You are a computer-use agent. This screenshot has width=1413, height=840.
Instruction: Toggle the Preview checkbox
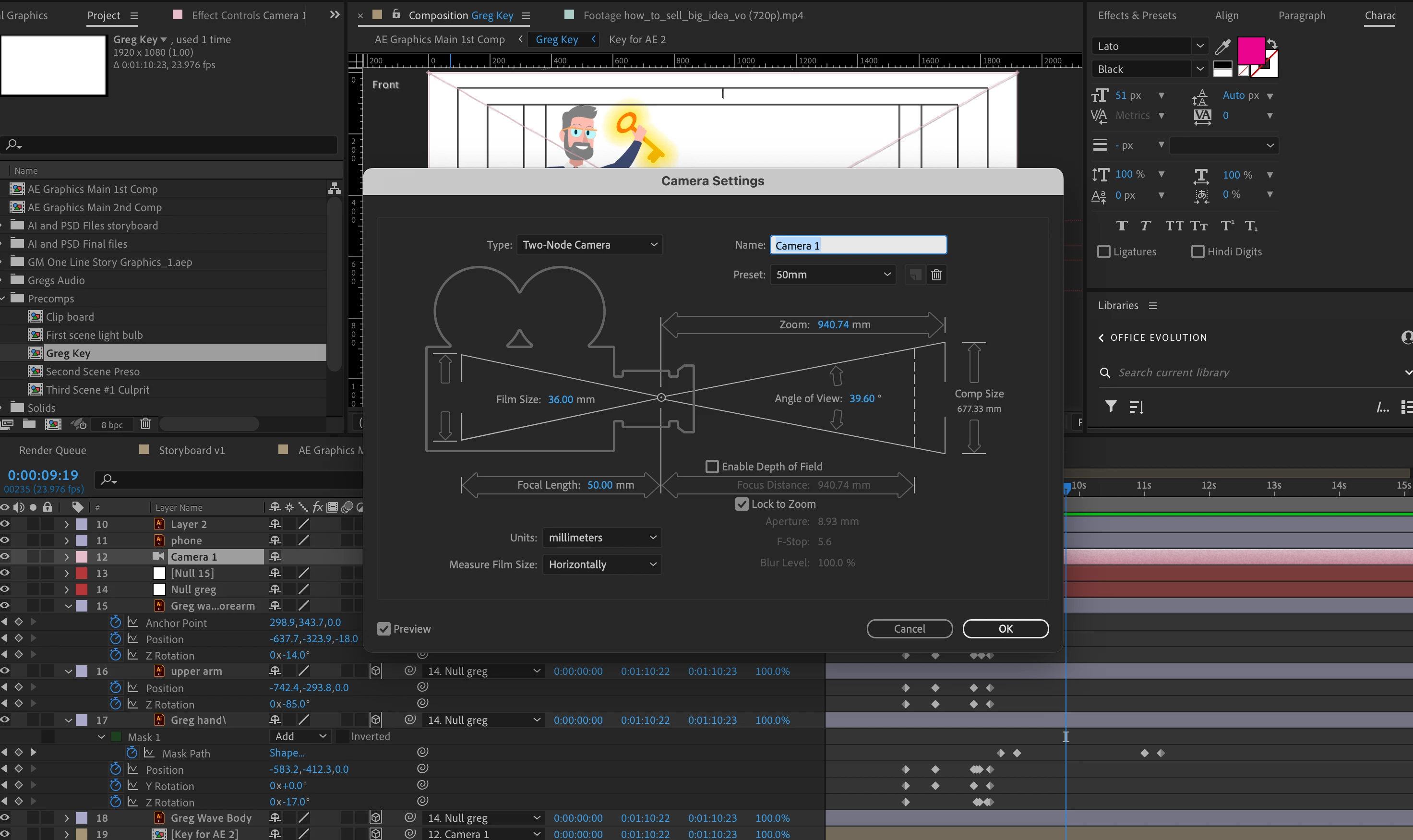click(383, 629)
